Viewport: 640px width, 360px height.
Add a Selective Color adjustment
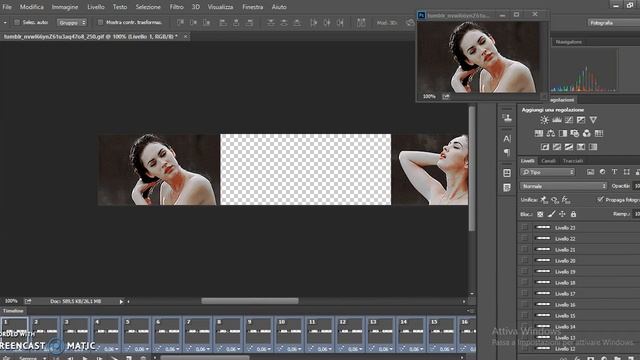[581, 147]
